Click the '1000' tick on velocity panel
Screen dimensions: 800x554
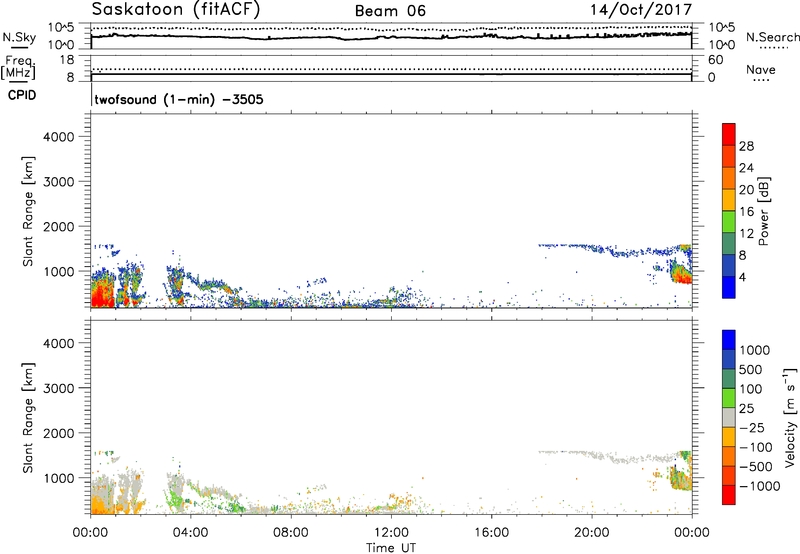click(58, 478)
